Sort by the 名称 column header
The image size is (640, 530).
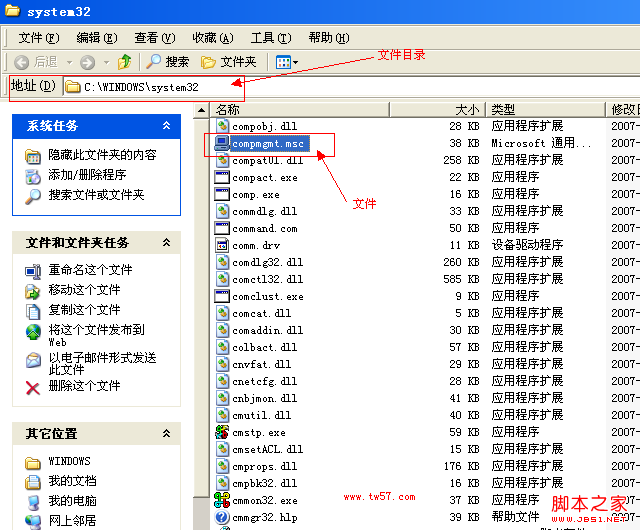tap(300, 109)
